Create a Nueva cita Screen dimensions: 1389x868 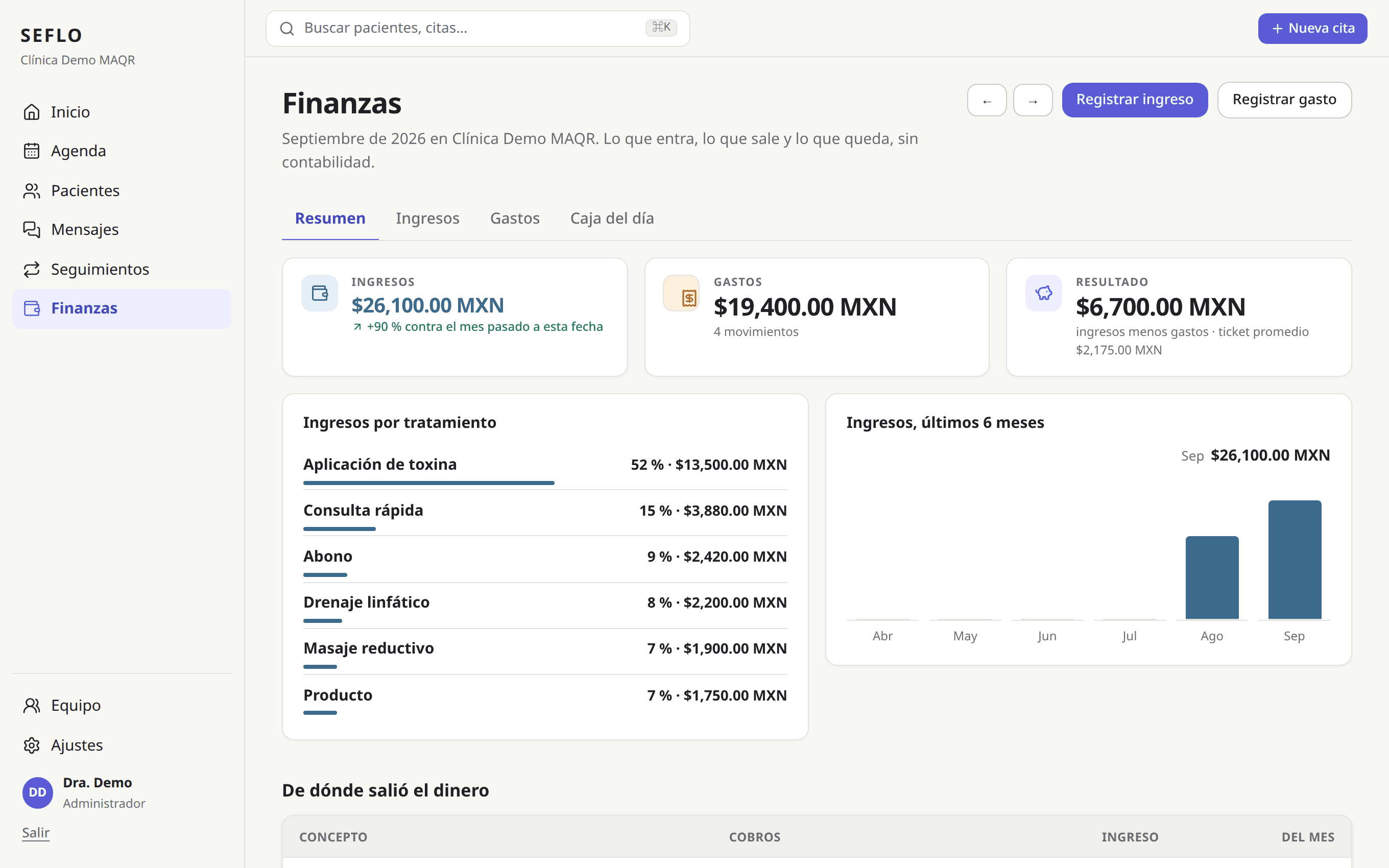tap(1312, 28)
